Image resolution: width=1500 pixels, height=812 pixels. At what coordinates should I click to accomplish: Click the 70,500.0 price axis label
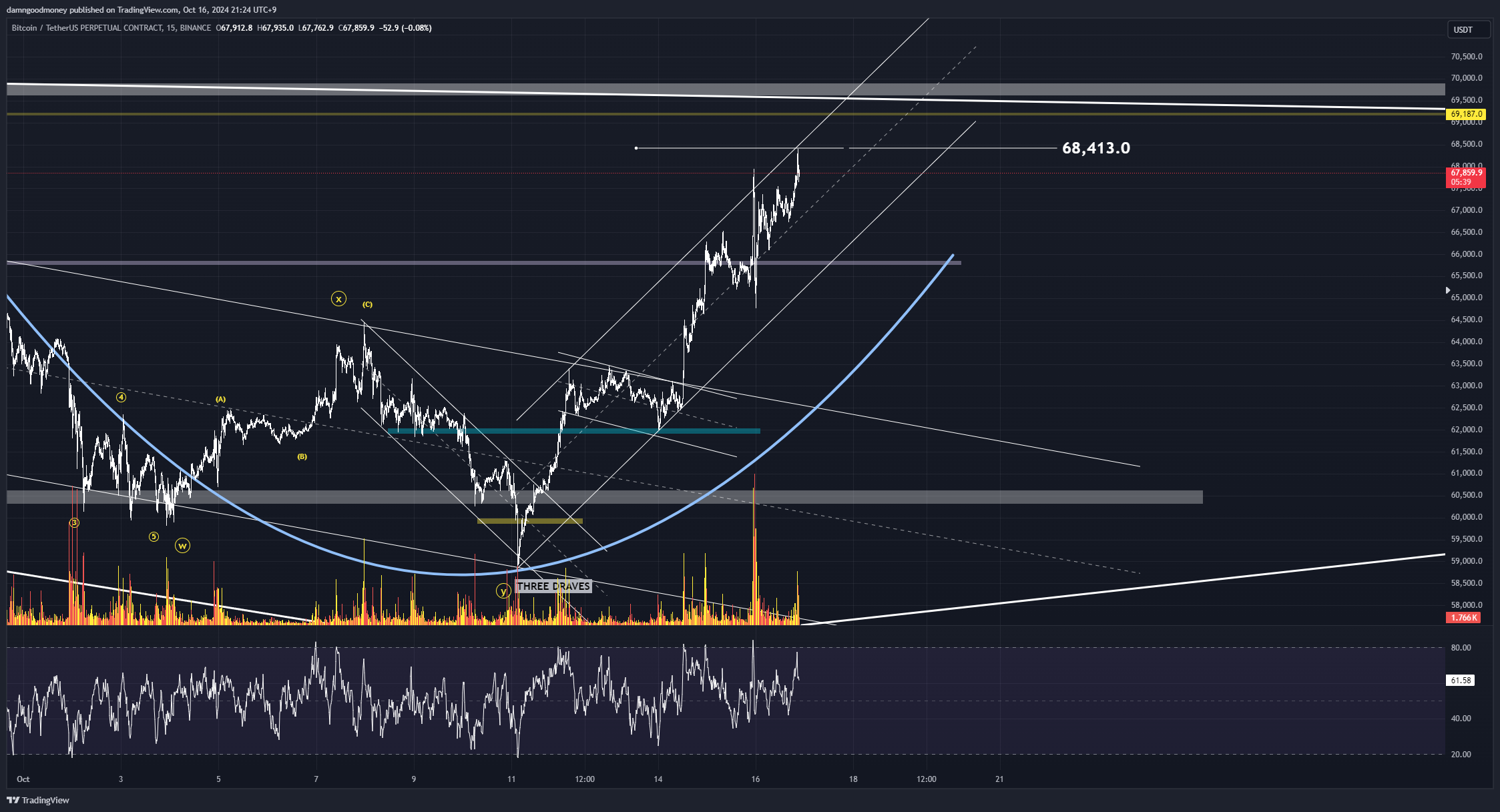(x=1467, y=56)
